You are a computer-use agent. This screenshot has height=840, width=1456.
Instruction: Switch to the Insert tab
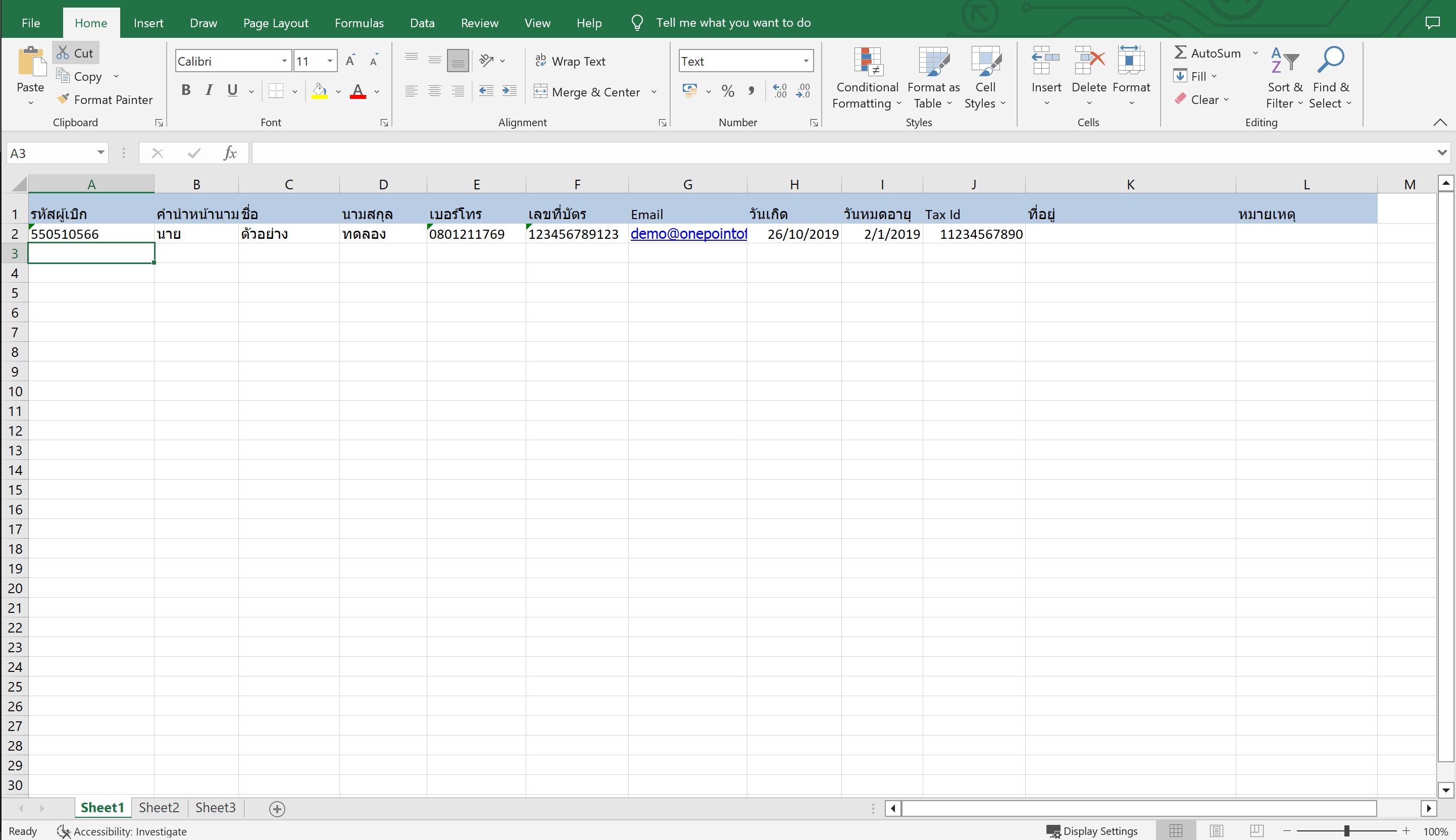[148, 23]
